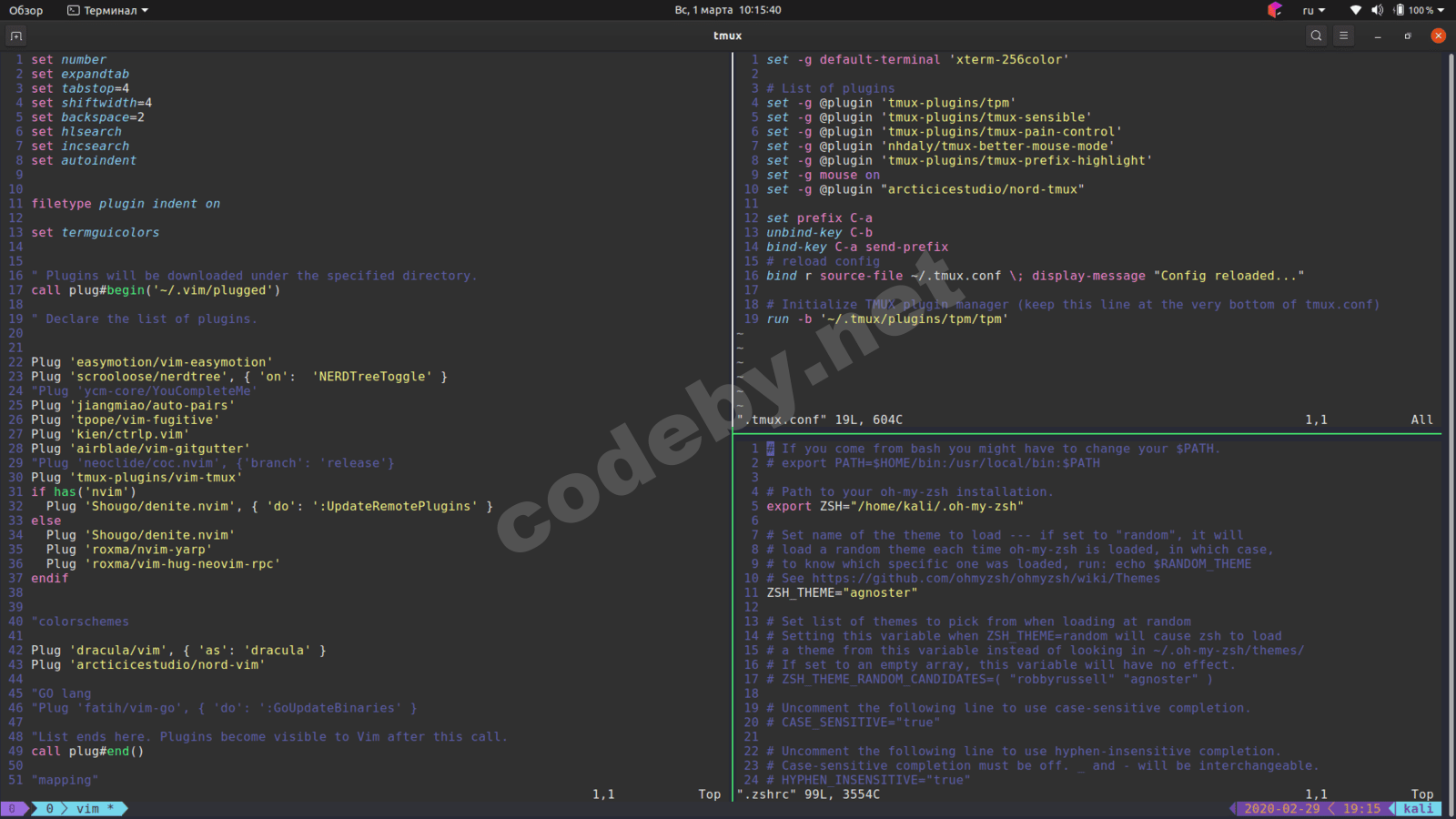Restore down the terminal window
This screenshot has height=819, width=1456.
pos(1408,35)
